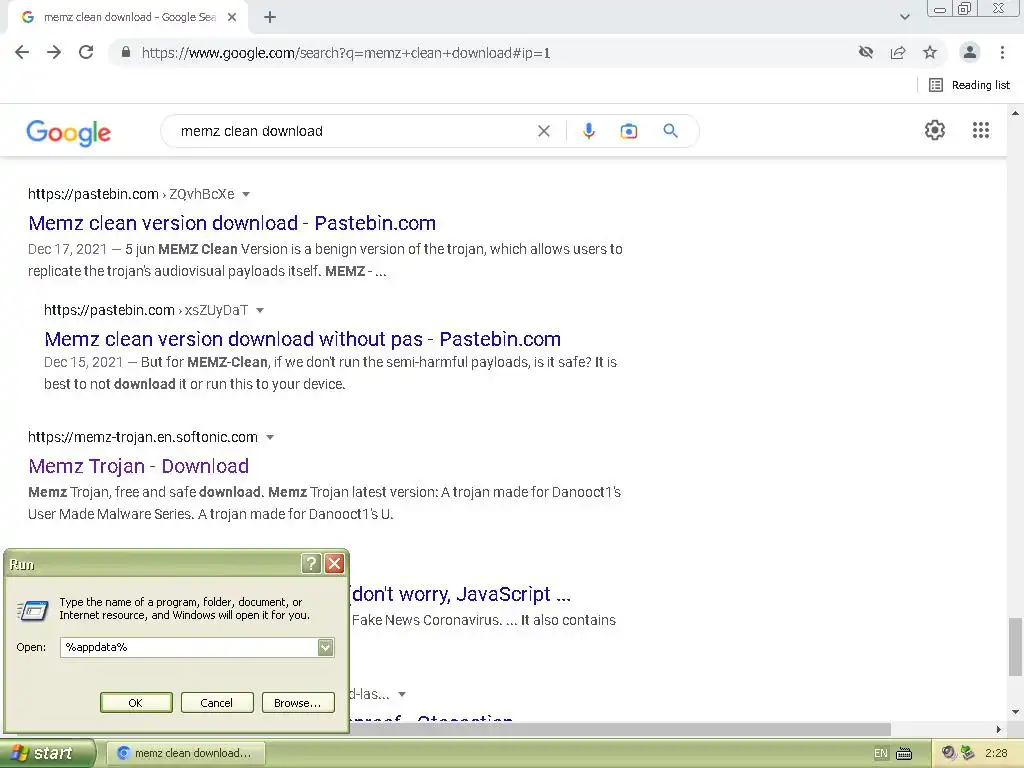
Task: Click the vertical scrollbar thumb on the page
Action: (1015, 647)
